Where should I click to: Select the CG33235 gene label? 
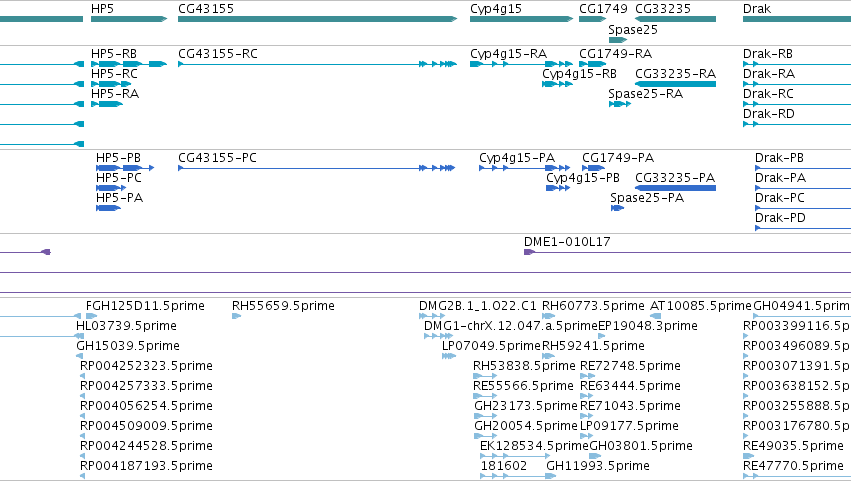(663, 9)
